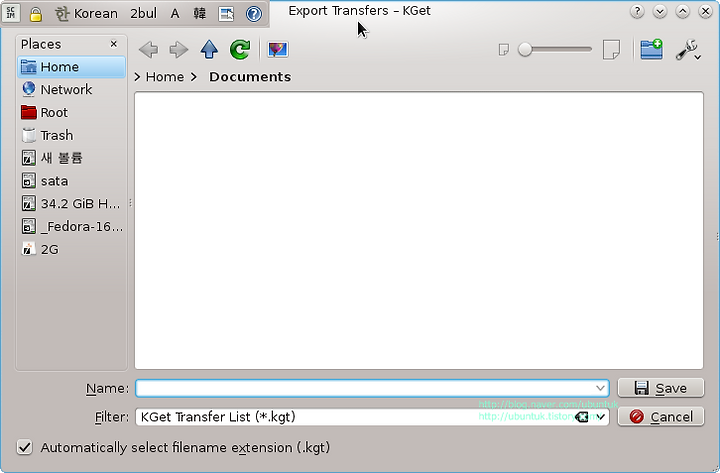The width and height of the screenshot is (720, 473).
Task: Click the Save button
Action: [660, 388]
